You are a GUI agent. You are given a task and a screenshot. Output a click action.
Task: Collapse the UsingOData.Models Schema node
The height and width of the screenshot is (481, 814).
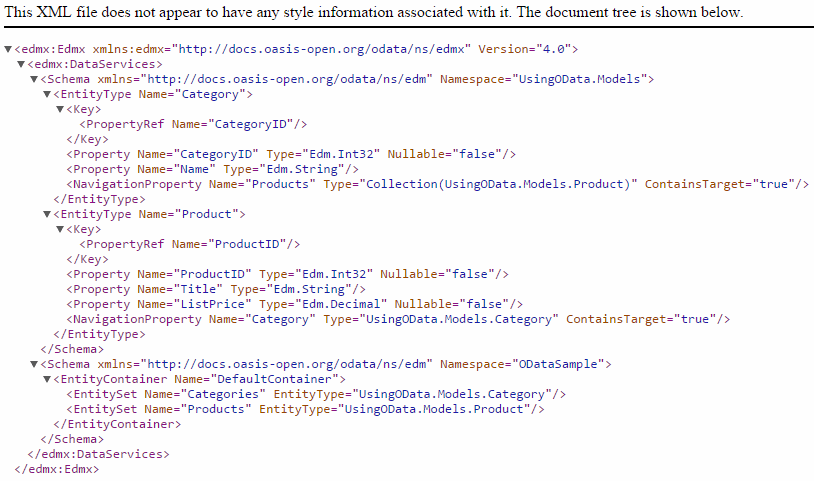point(34,79)
